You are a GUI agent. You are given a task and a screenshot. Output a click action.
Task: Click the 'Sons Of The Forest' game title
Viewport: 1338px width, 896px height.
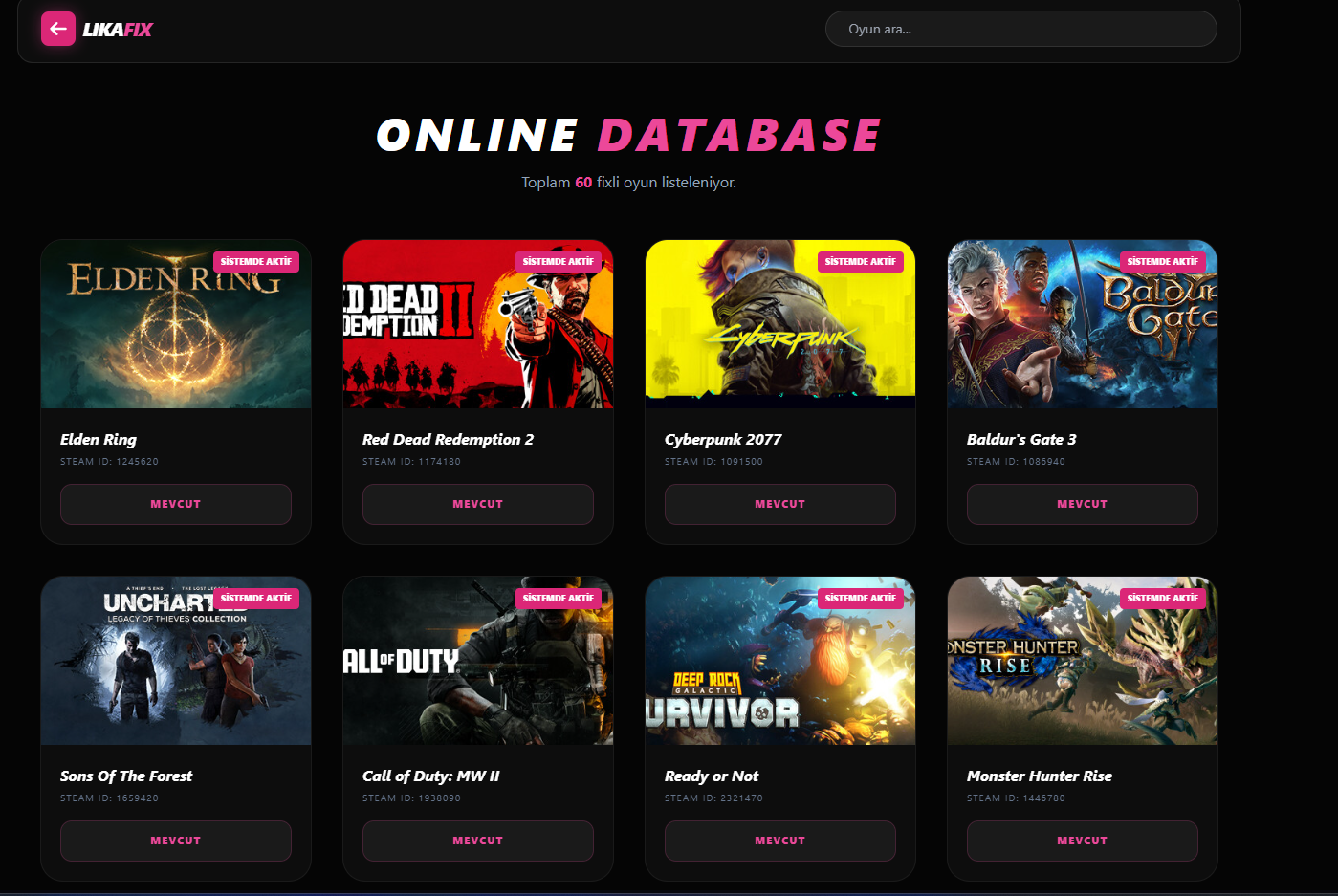[x=126, y=776]
